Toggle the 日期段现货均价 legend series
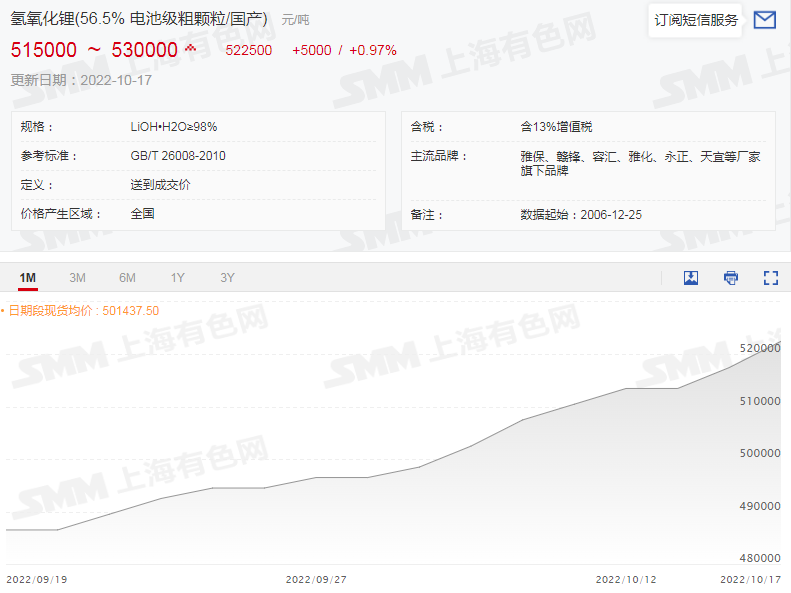The width and height of the screenshot is (791, 593). coord(80,311)
